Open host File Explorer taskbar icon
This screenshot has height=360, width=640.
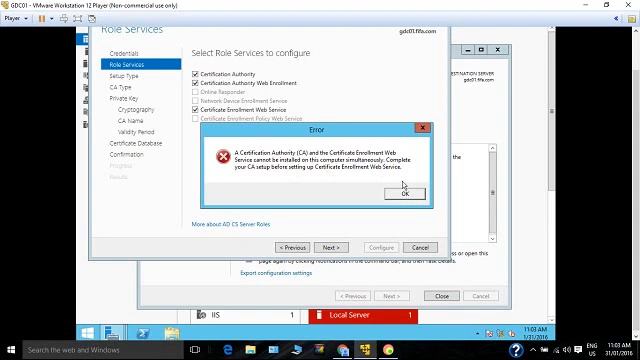(250, 350)
